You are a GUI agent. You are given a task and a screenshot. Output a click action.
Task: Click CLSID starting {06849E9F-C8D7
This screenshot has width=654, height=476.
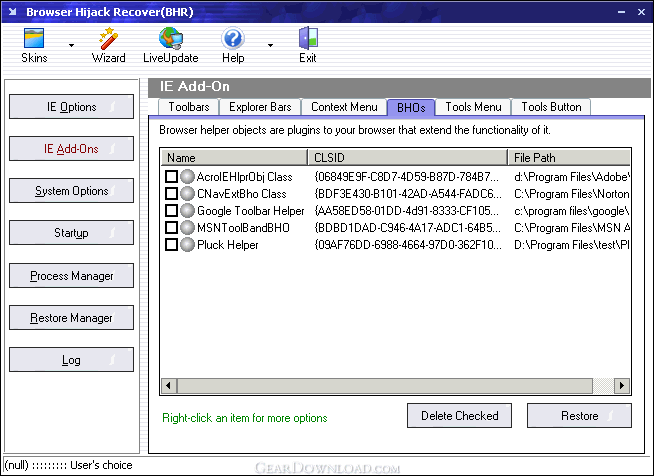pos(406,177)
